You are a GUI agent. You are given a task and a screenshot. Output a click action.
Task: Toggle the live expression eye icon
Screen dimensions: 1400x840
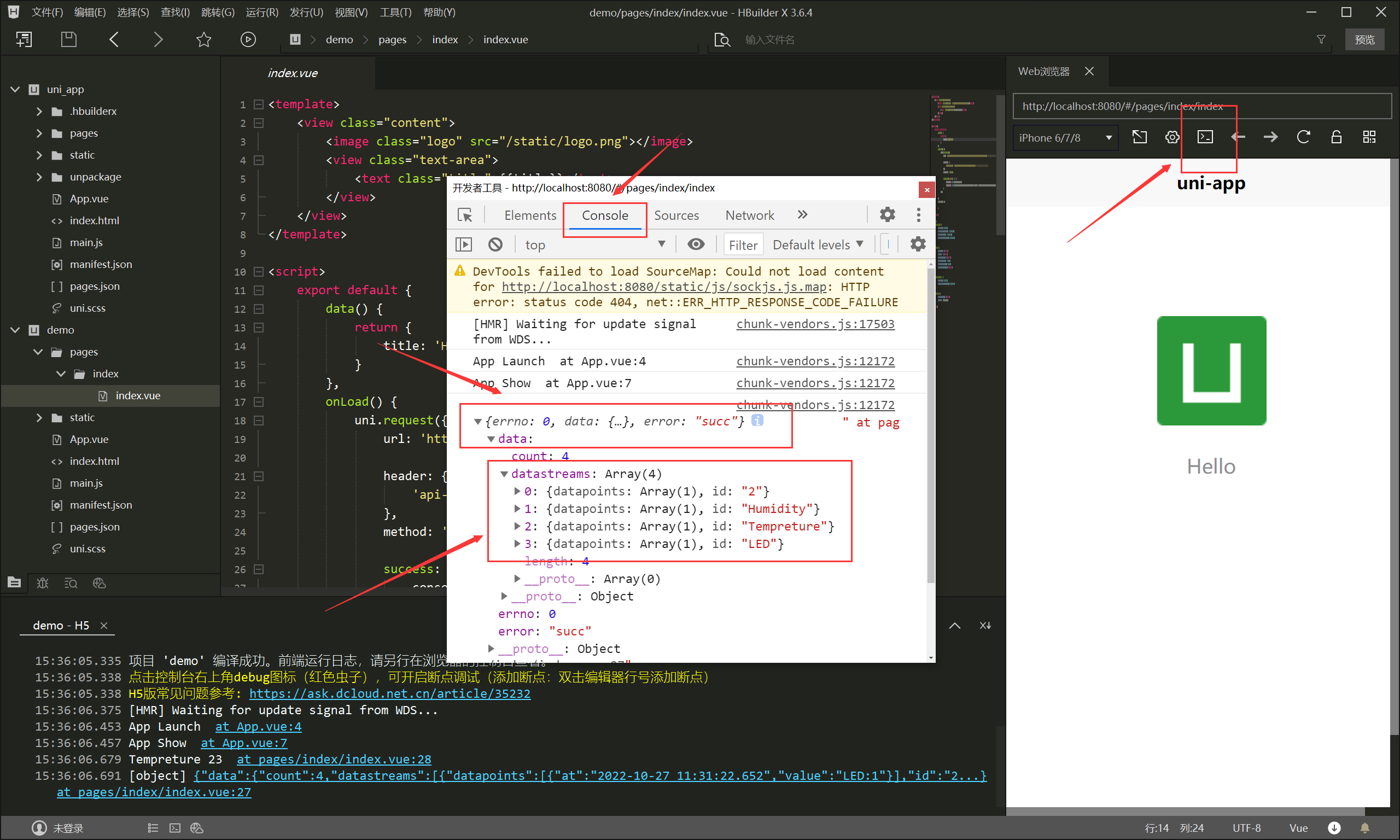696,244
